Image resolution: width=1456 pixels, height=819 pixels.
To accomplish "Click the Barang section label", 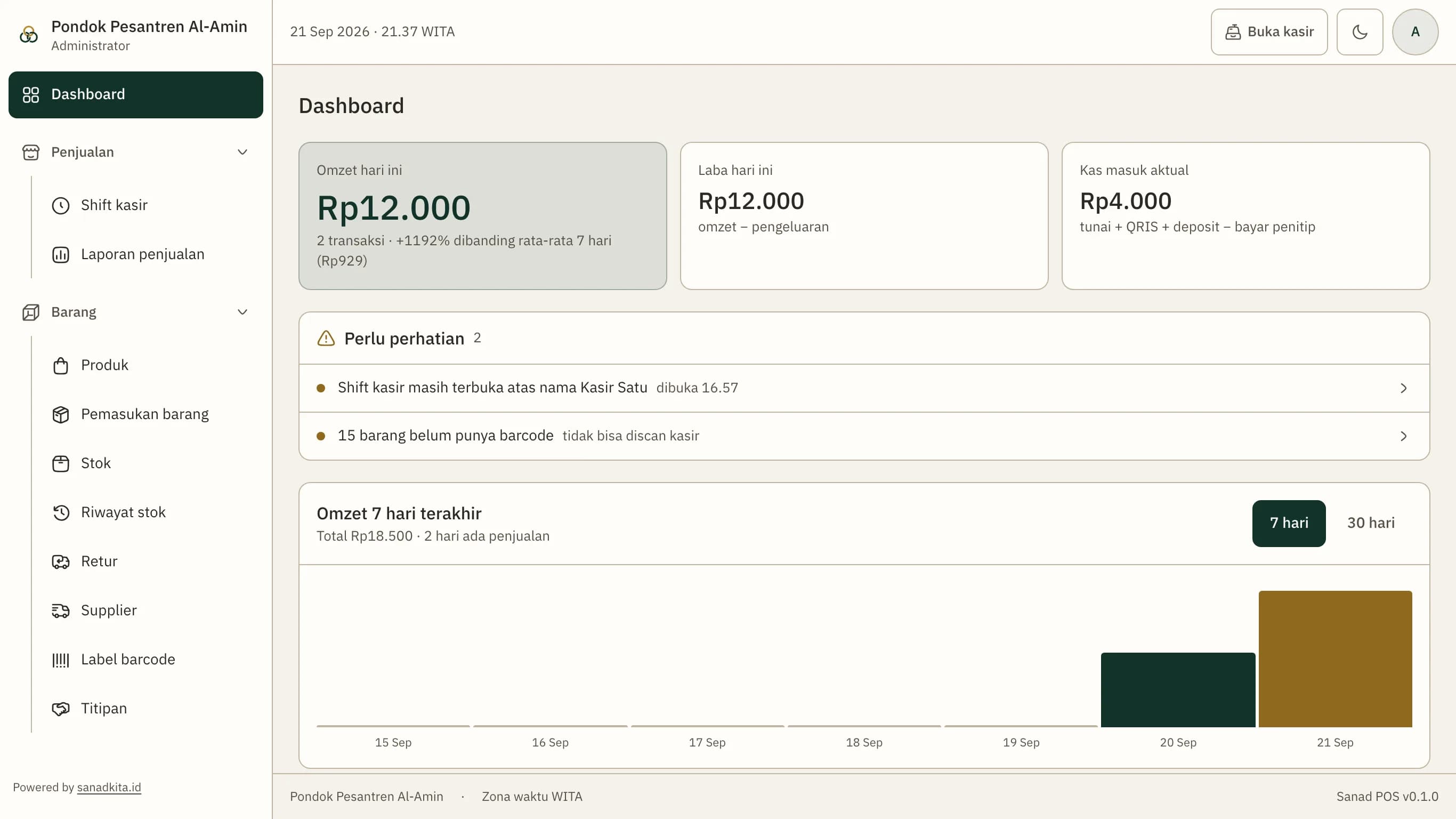I will click(x=74, y=312).
